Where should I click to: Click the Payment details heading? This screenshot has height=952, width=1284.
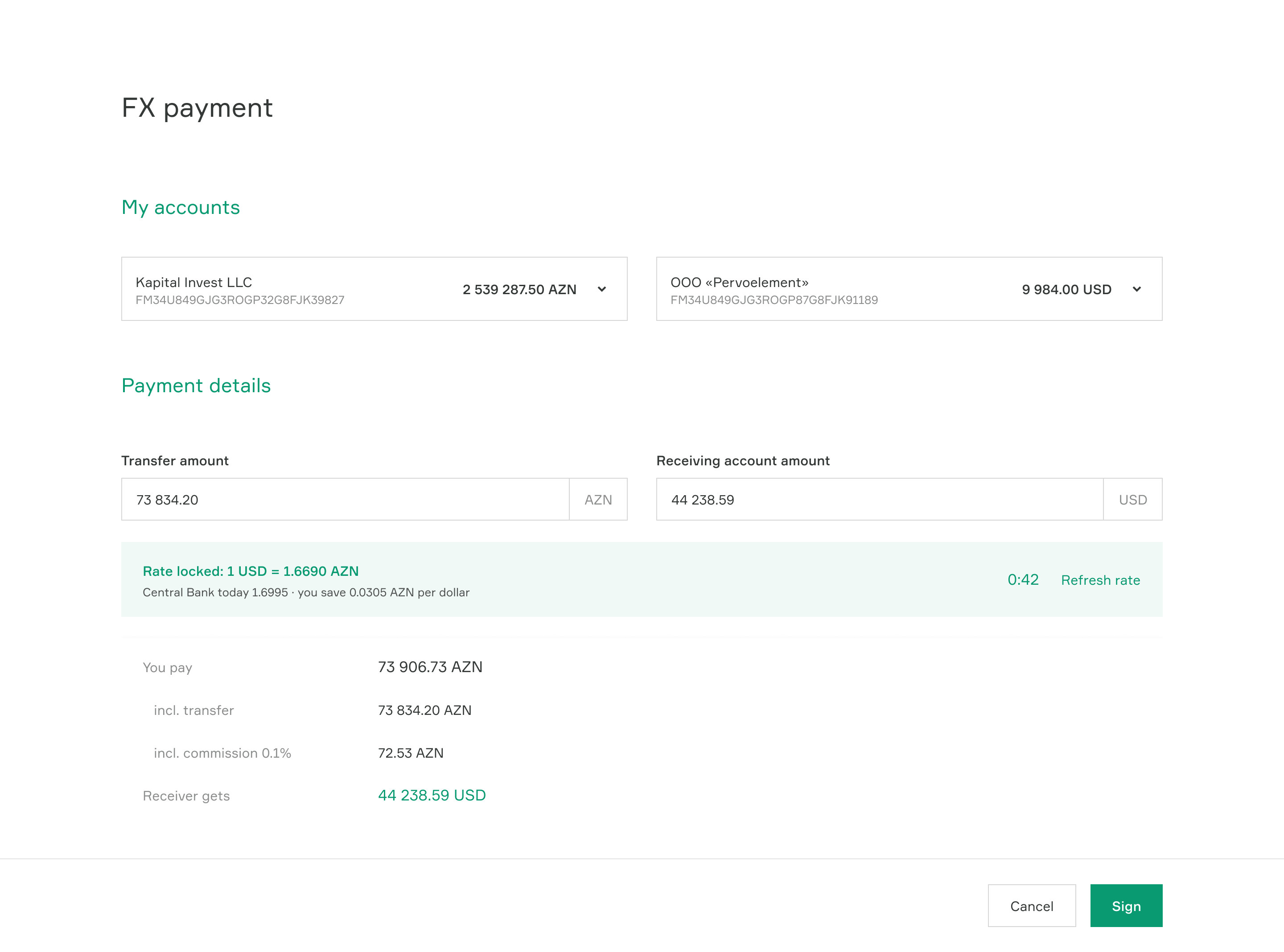coord(196,386)
